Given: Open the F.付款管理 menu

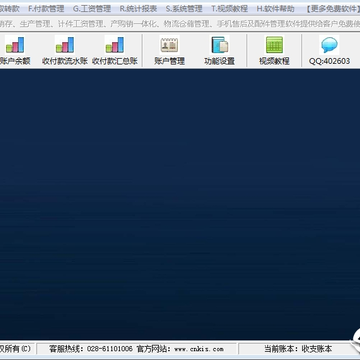Looking at the screenshot, I should [46, 9].
